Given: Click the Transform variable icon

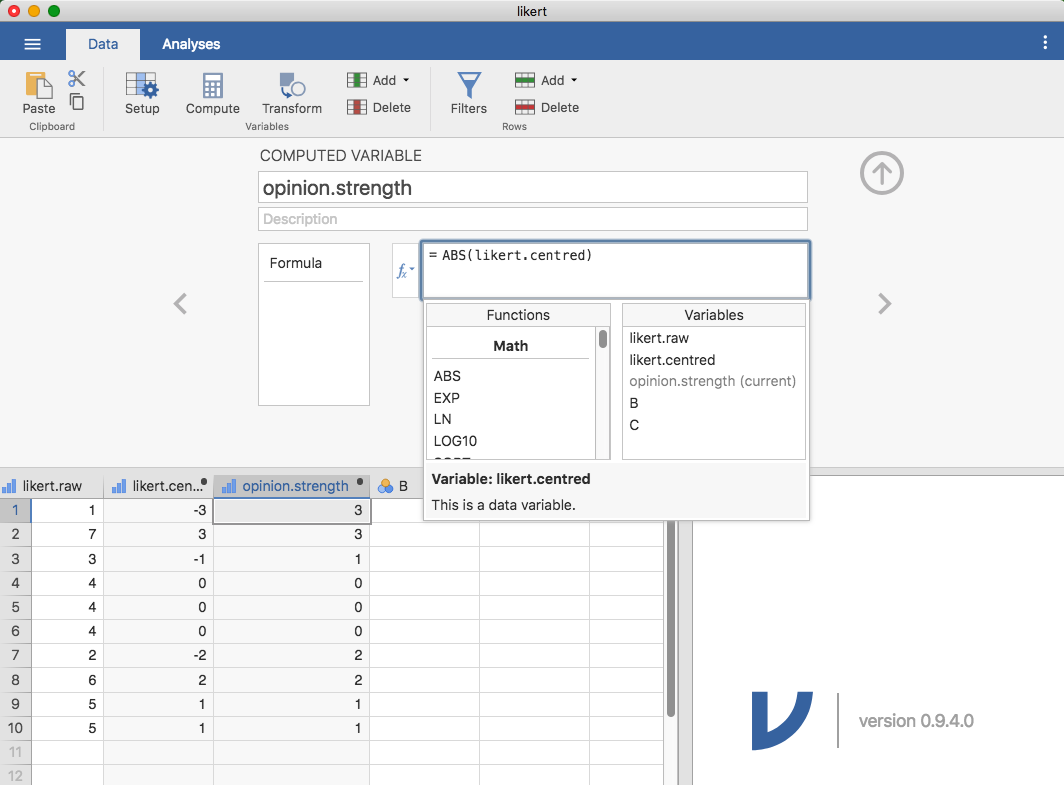Looking at the screenshot, I should pyautogui.click(x=292, y=93).
